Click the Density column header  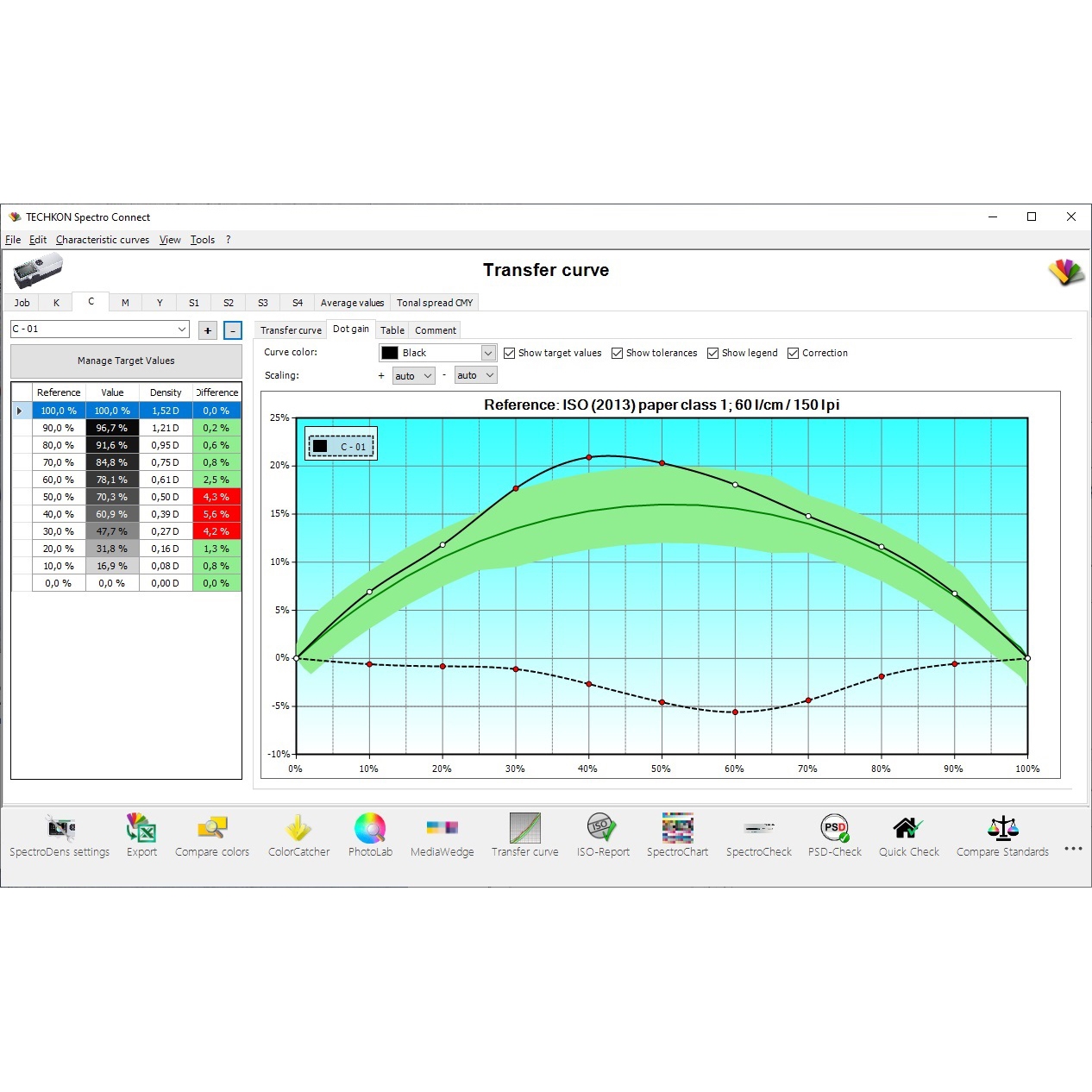click(166, 392)
